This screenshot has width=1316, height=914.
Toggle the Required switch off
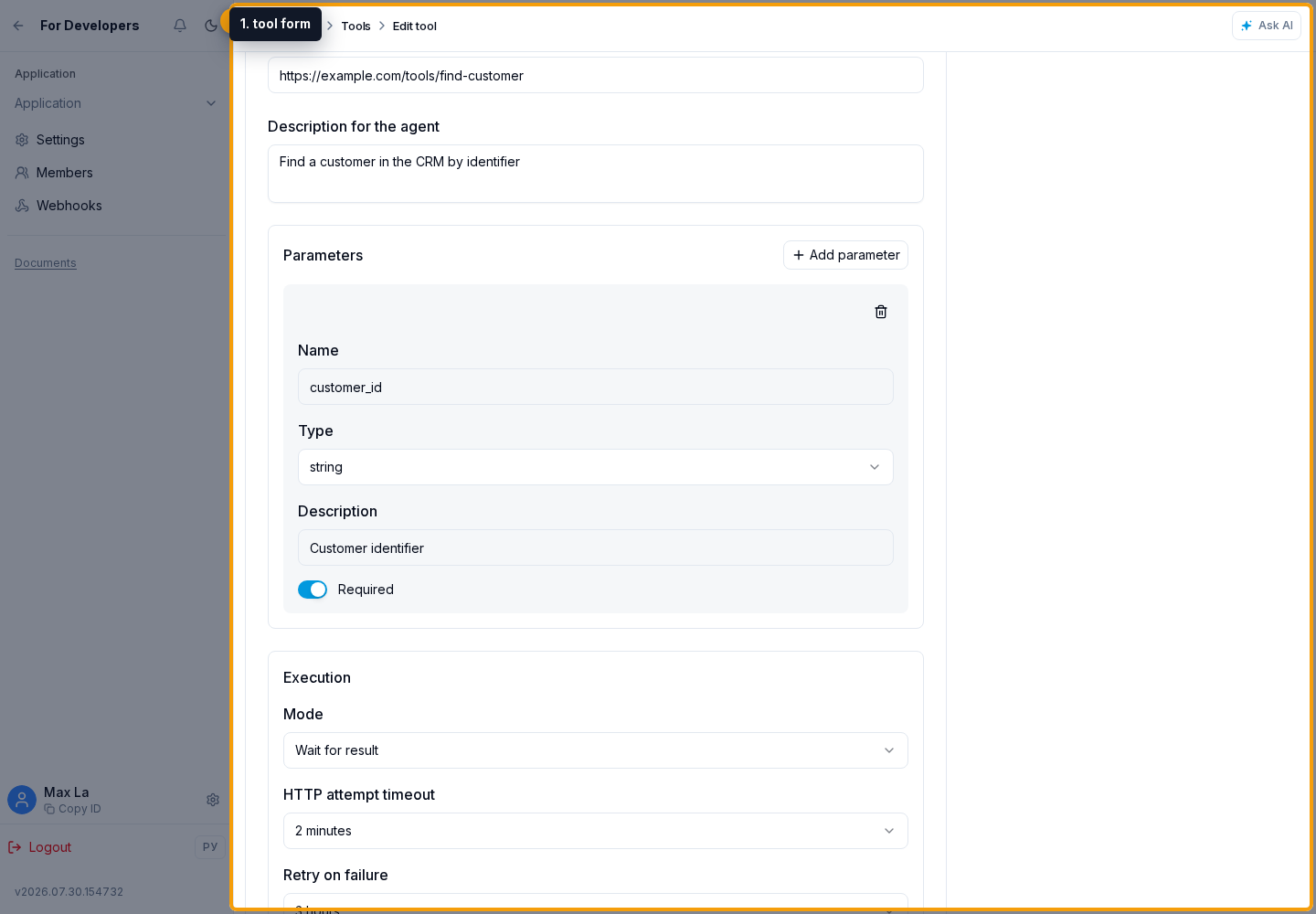313,590
